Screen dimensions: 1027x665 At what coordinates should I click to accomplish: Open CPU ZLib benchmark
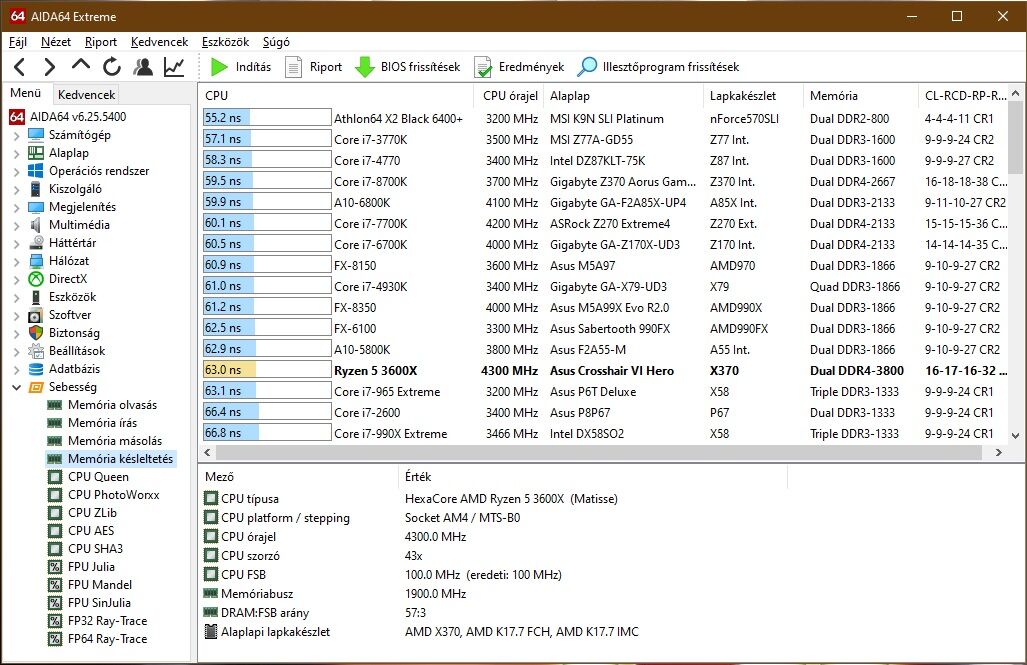pyautogui.click(x=92, y=513)
